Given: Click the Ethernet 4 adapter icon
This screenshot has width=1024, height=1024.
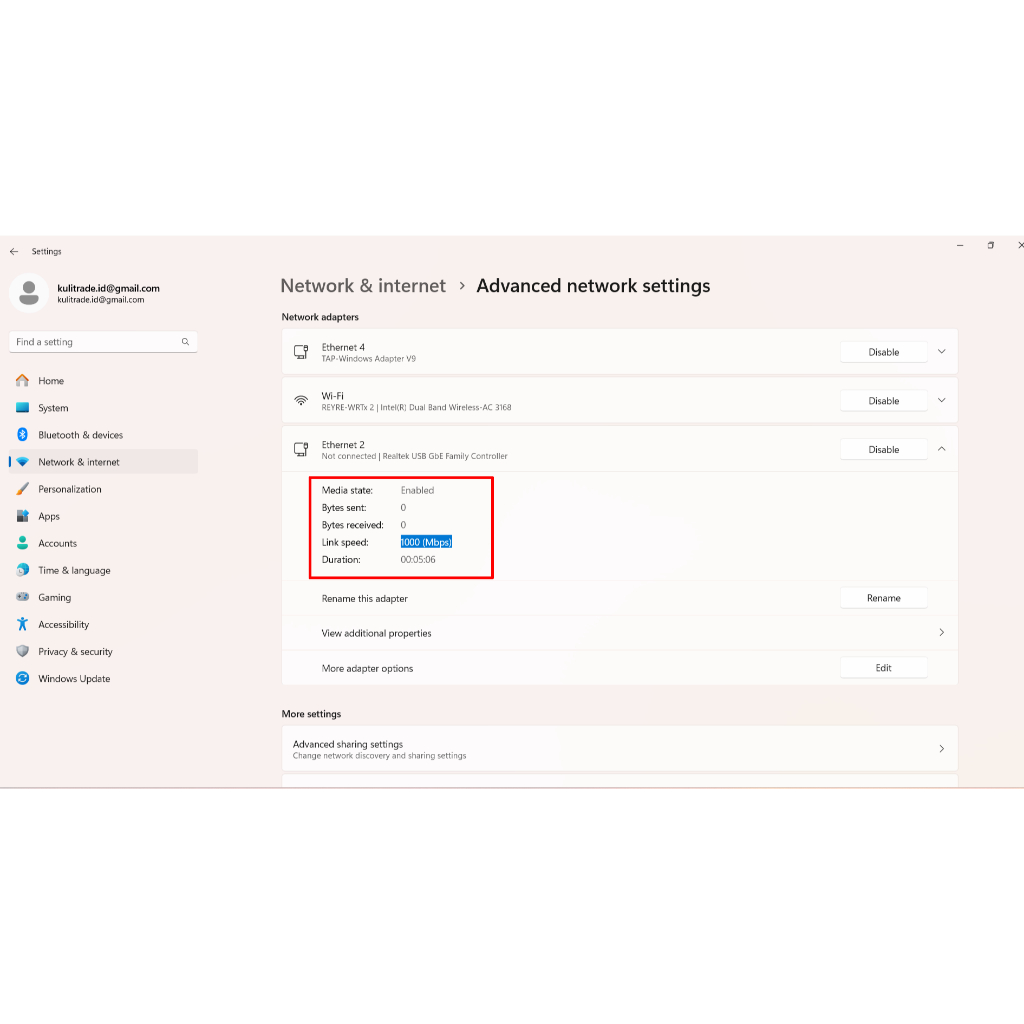Looking at the screenshot, I should 300,352.
